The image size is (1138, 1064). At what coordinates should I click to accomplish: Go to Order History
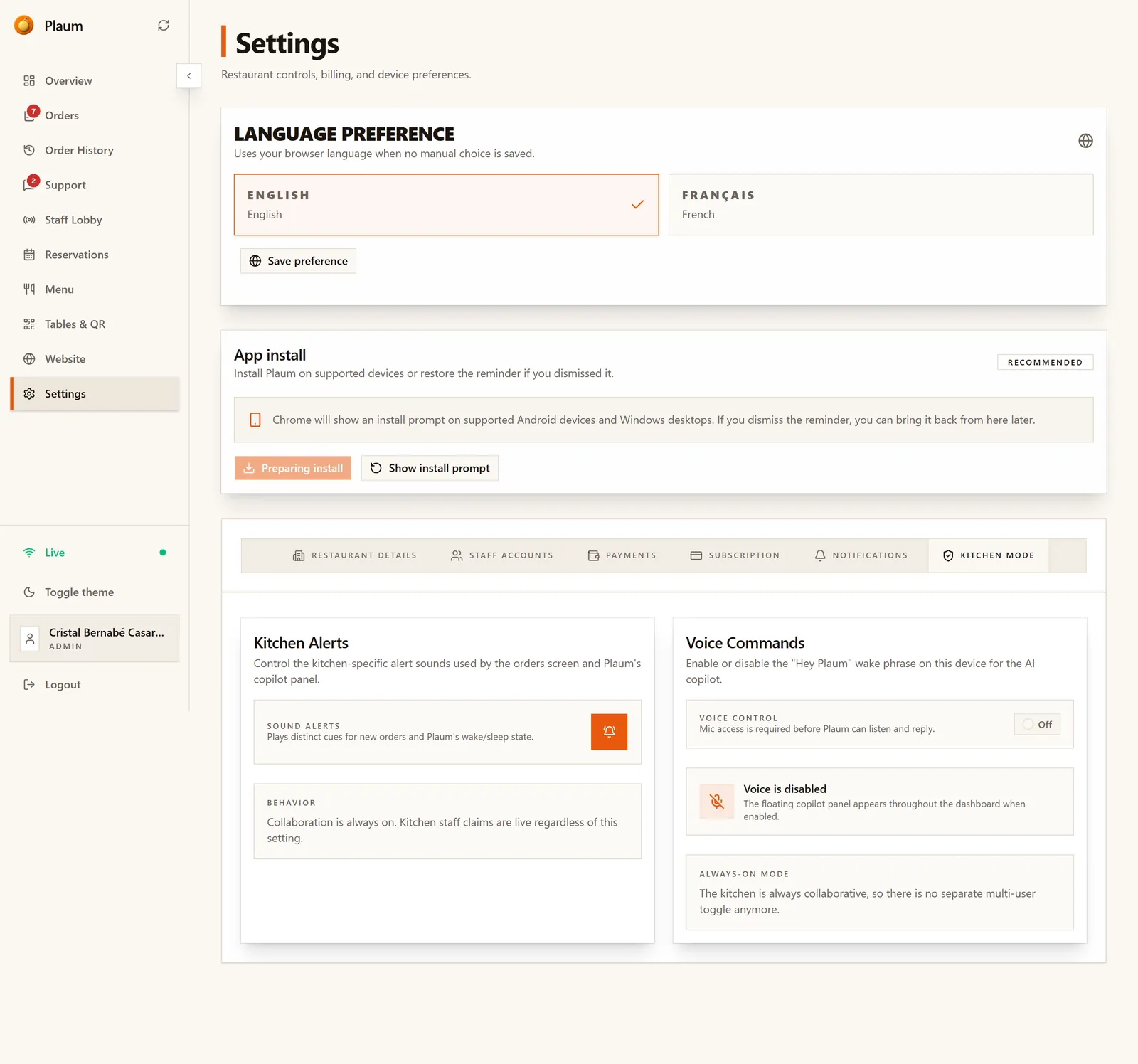94,150
